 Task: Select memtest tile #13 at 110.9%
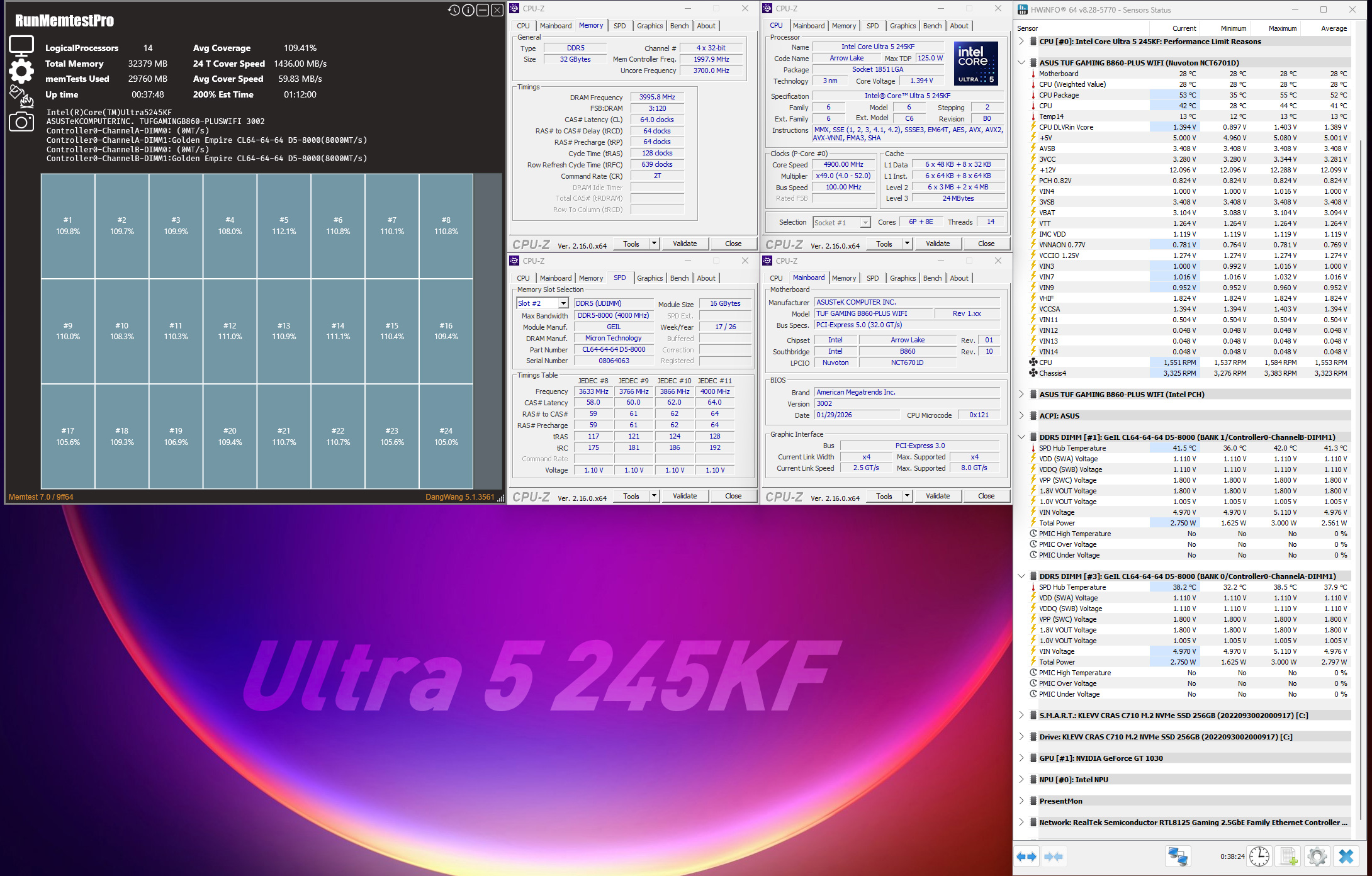pyautogui.click(x=284, y=332)
